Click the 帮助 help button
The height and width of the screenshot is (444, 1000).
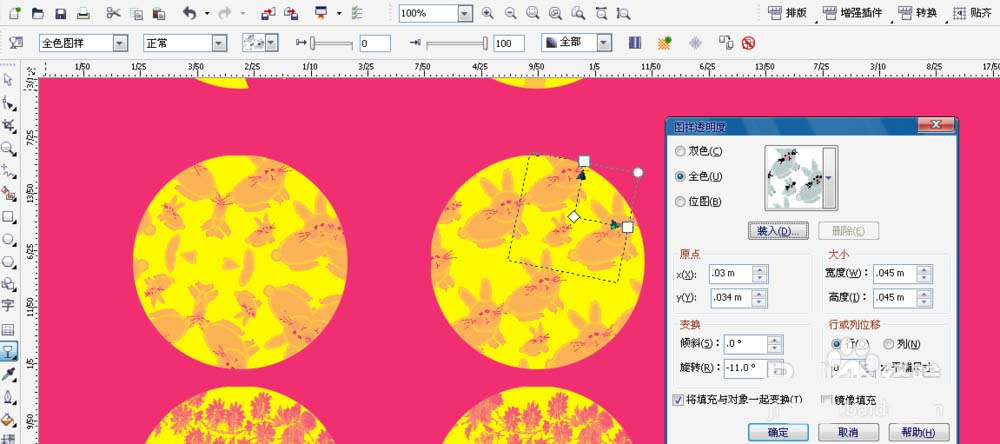[x=919, y=432]
